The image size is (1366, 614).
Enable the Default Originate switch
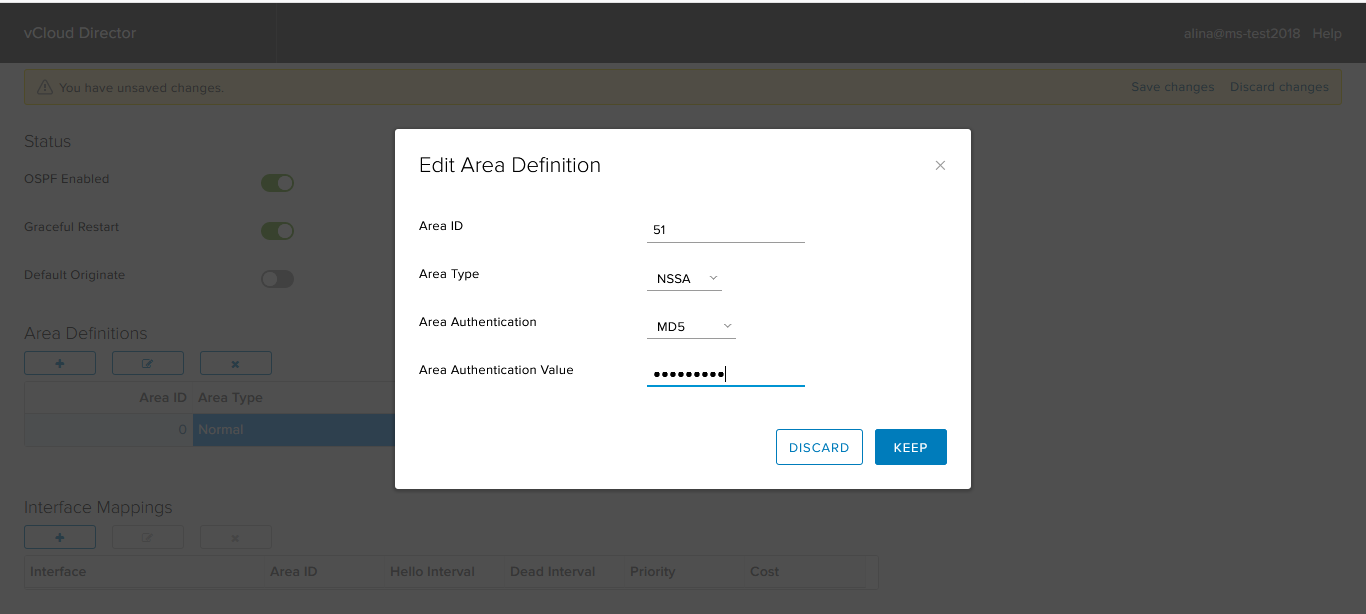point(277,279)
